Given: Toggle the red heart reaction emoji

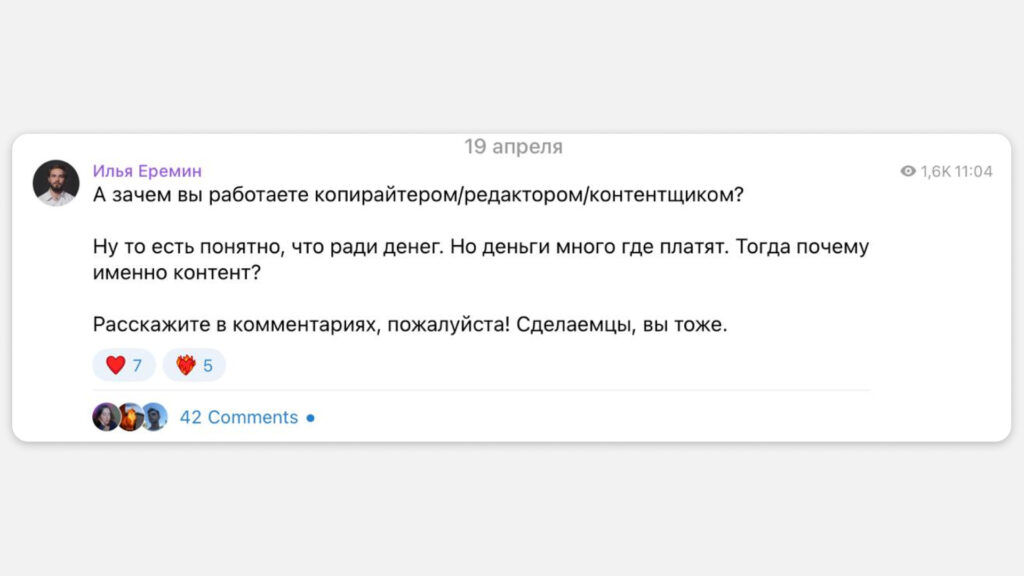Looking at the screenshot, I should [116, 365].
